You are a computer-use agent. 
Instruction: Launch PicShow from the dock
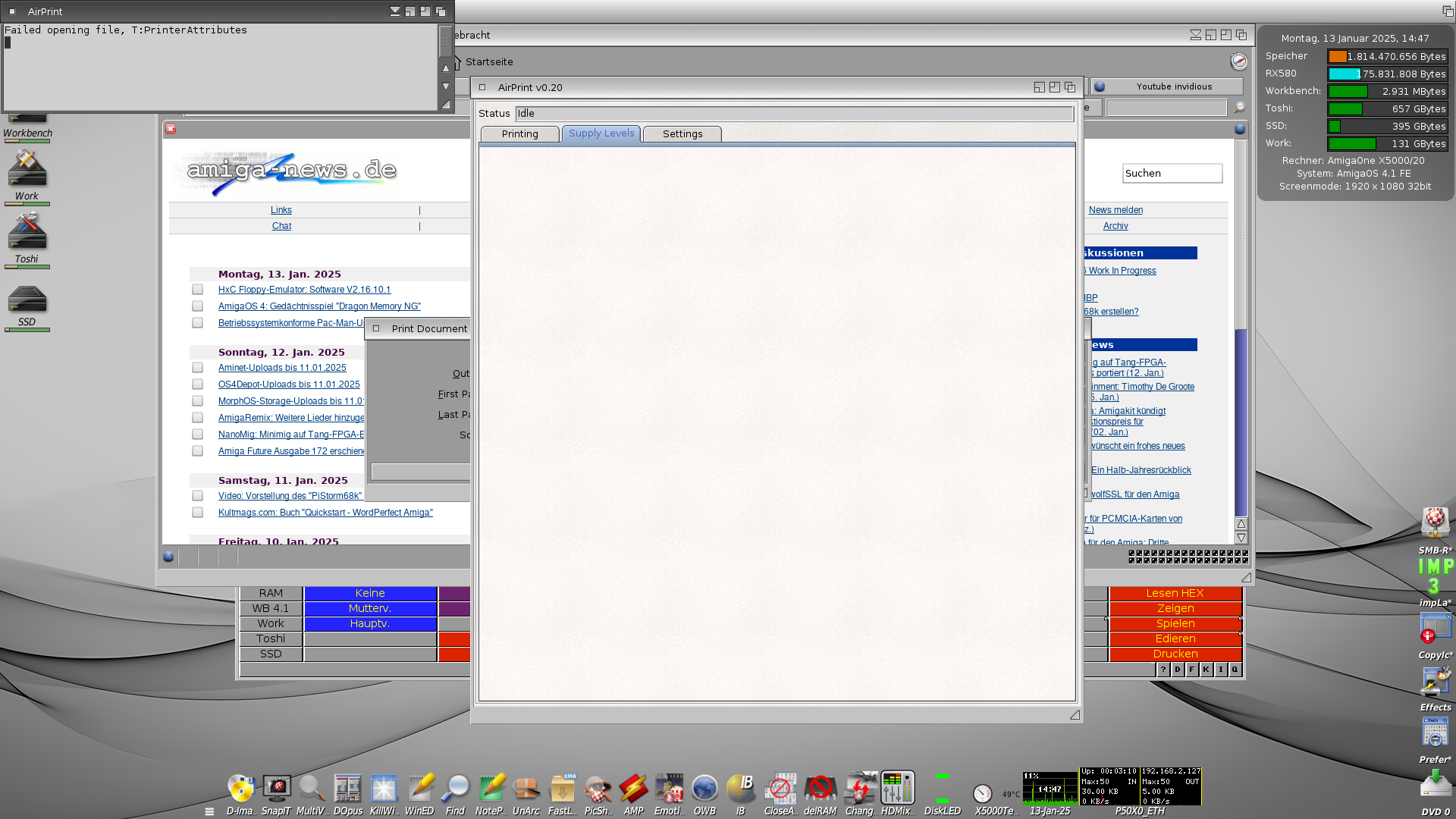(x=598, y=789)
